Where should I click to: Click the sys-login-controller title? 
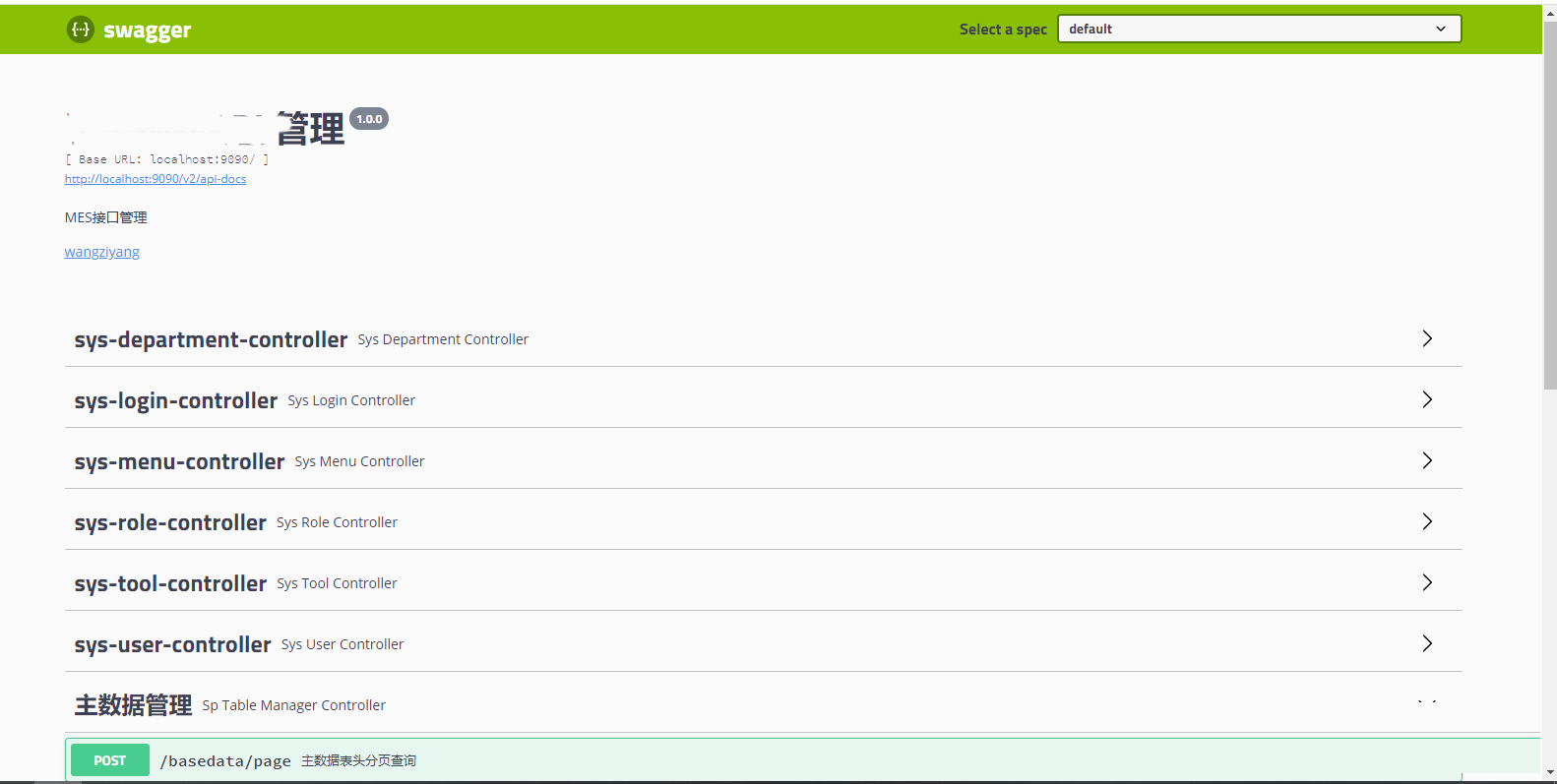[x=175, y=401]
